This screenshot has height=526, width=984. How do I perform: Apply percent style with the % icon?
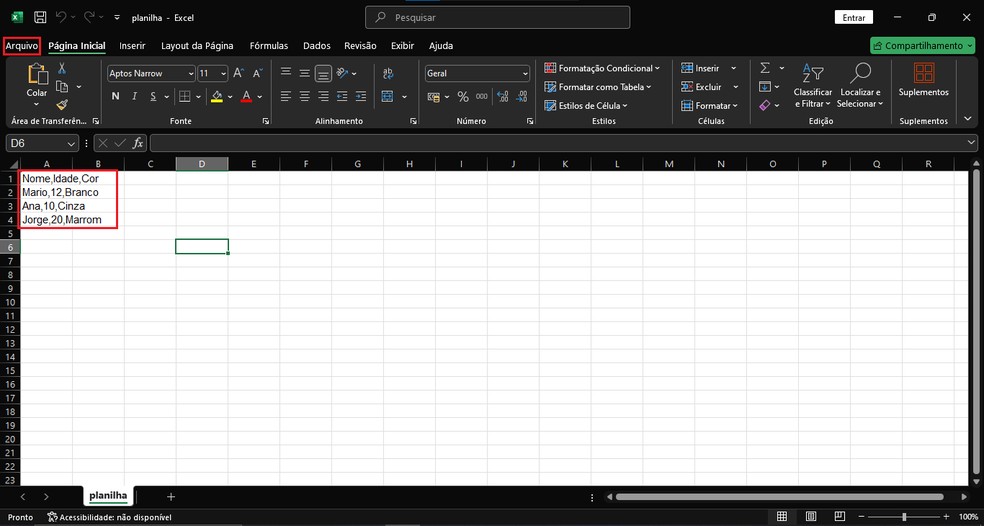pos(463,97)
